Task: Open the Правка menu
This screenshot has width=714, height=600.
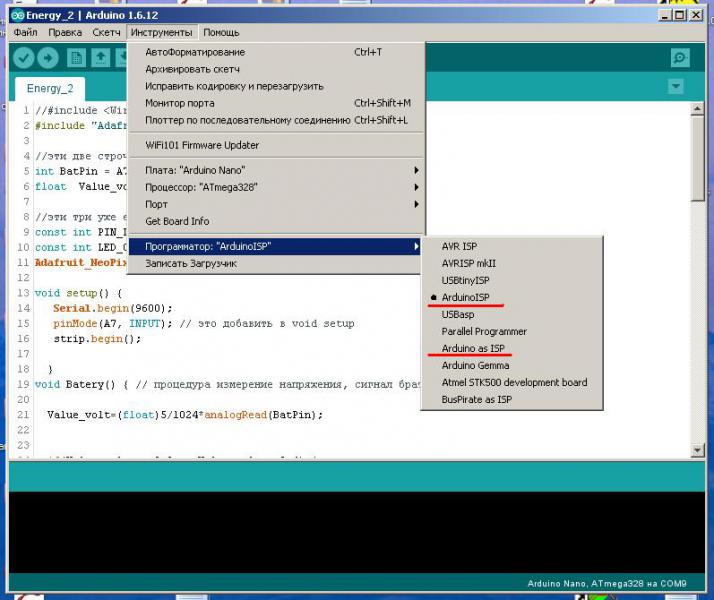Action: pos(65,33)
